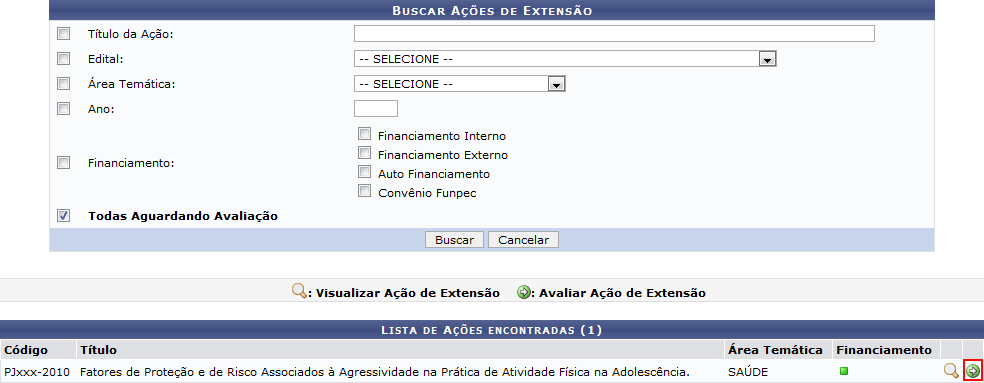Click the Código column header

[26, 350]
